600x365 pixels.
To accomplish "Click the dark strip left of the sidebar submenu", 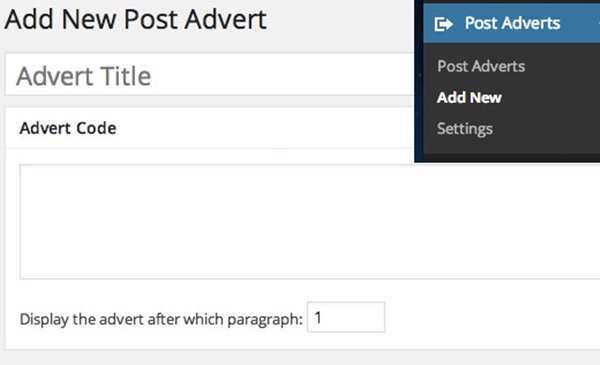I will [x=419, y=99].
